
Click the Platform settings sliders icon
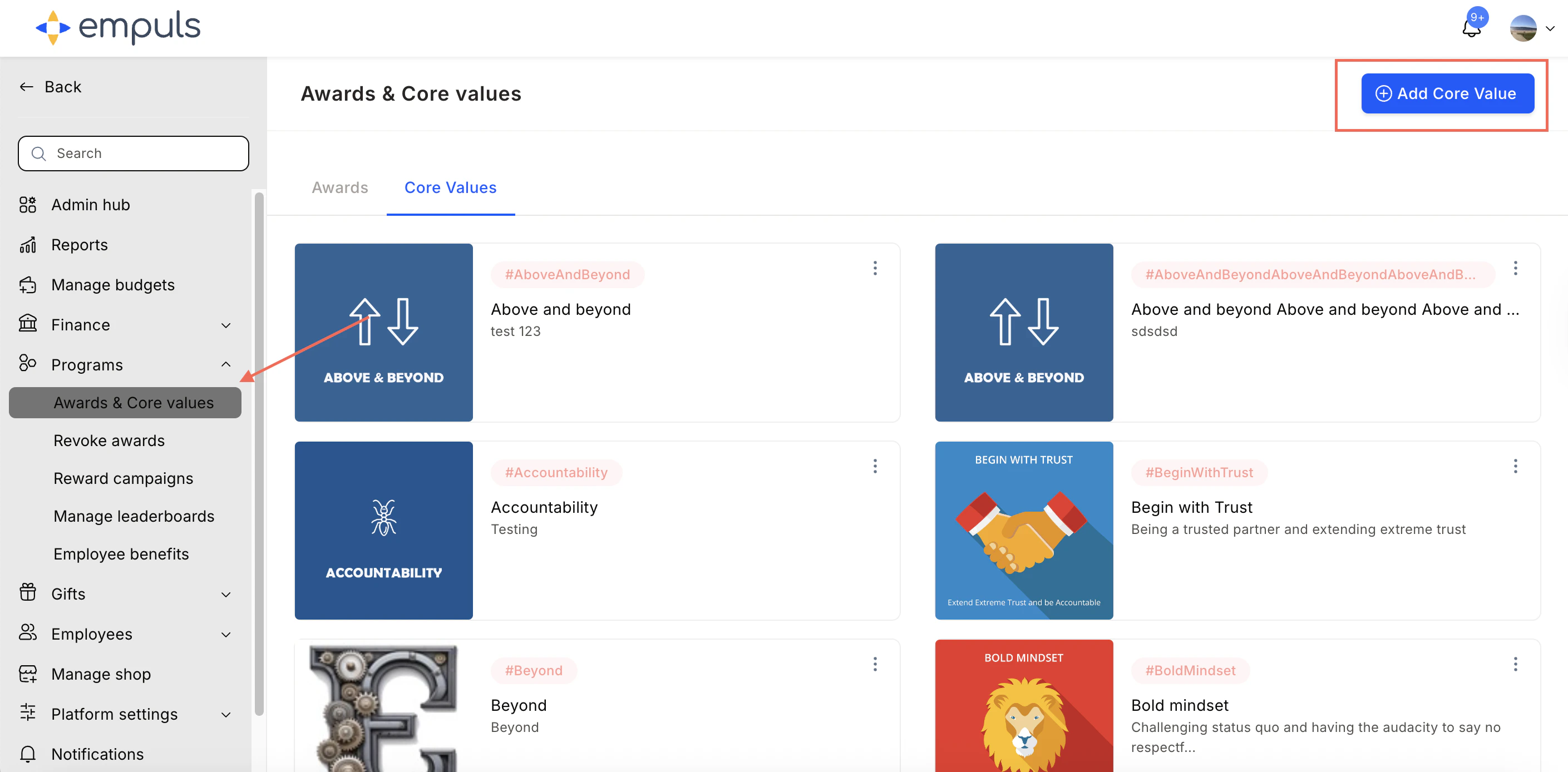tap(27, 713)
